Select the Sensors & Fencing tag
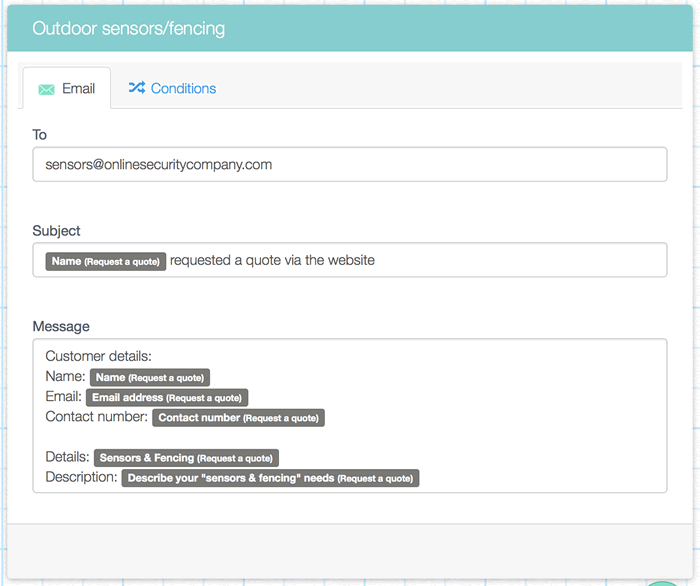The image size is (700, 586). pos(187,458)
